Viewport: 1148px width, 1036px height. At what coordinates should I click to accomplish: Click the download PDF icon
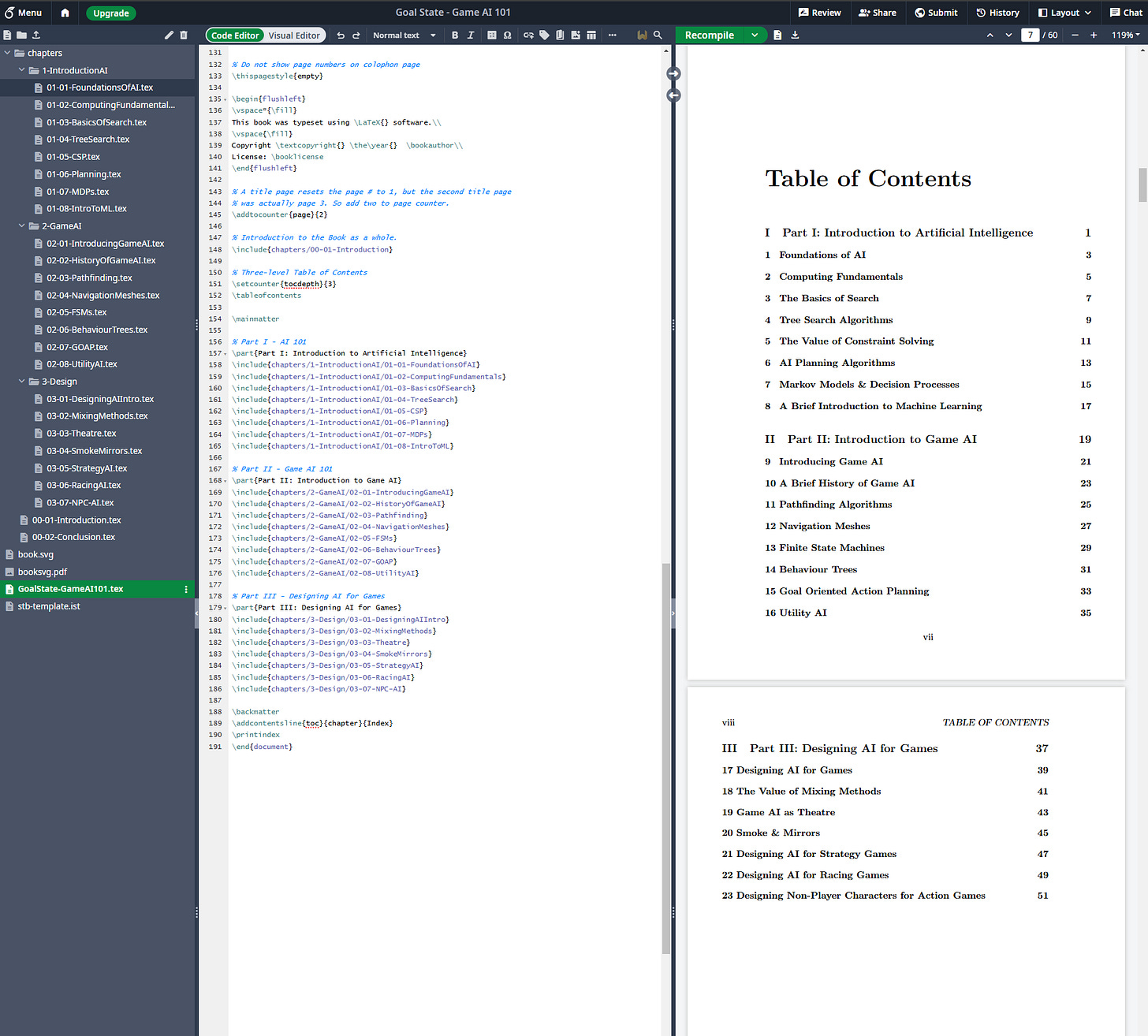point(795,35)
